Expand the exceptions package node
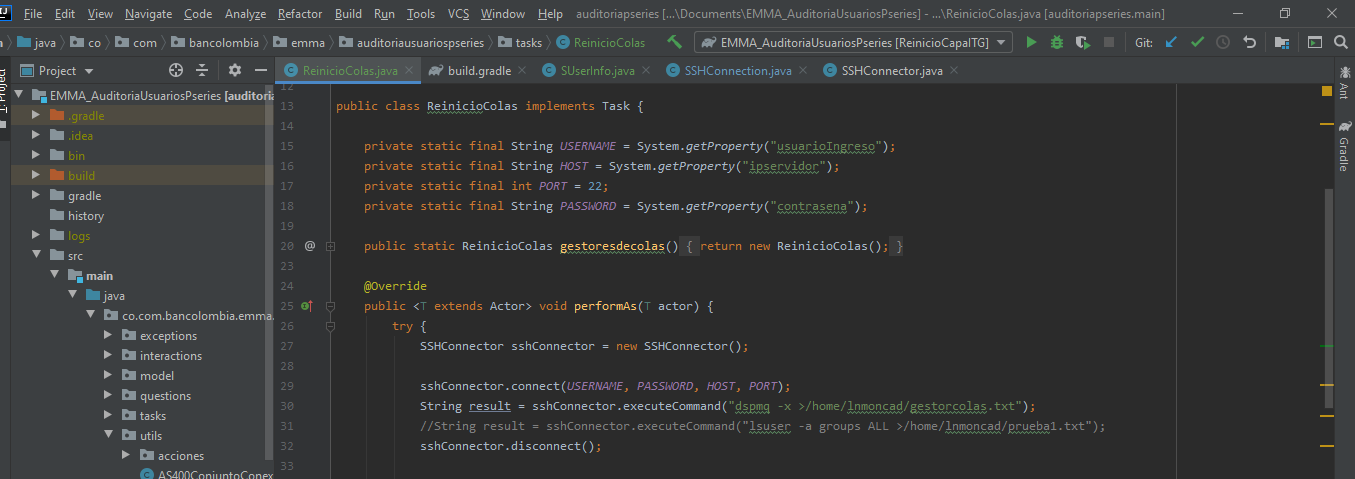The image size is (1355, 479). click(108, 336)
